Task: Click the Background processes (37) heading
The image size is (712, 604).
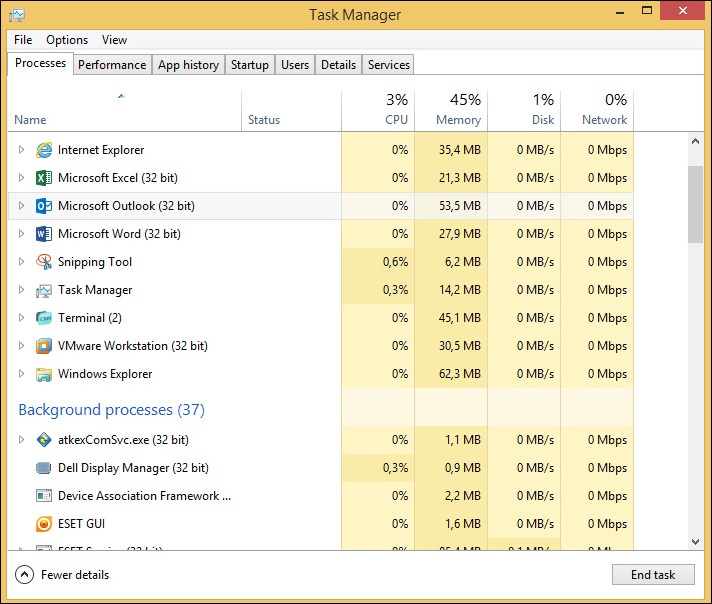Action: pyautogui.click(x=111, y=410)
